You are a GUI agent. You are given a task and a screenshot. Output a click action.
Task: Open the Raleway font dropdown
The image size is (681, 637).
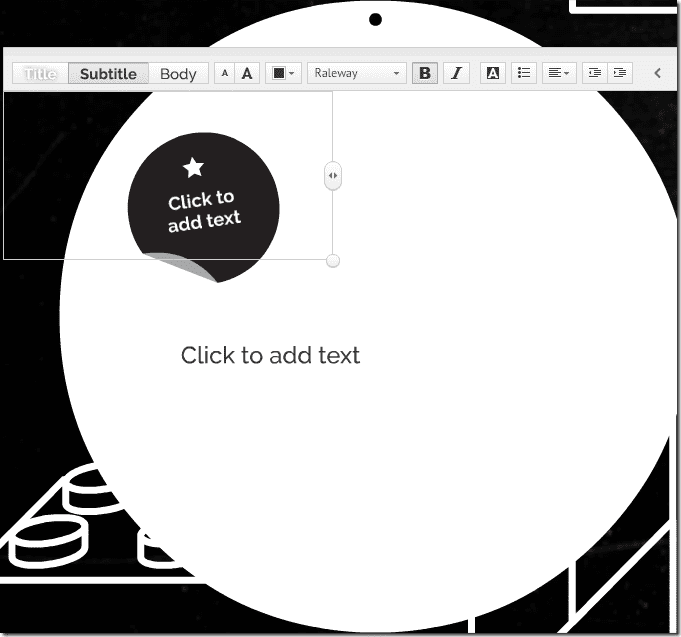(x=357, y=73)
